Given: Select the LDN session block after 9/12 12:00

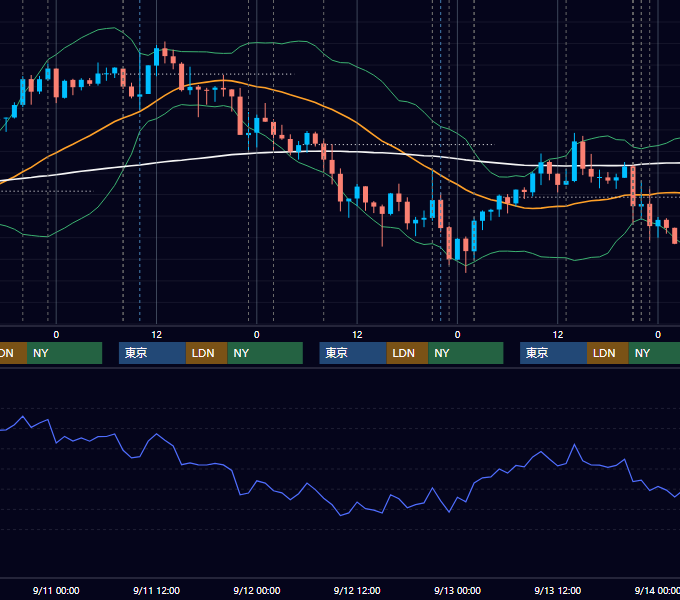Looking at the screenshot, I should coord(407,353).
